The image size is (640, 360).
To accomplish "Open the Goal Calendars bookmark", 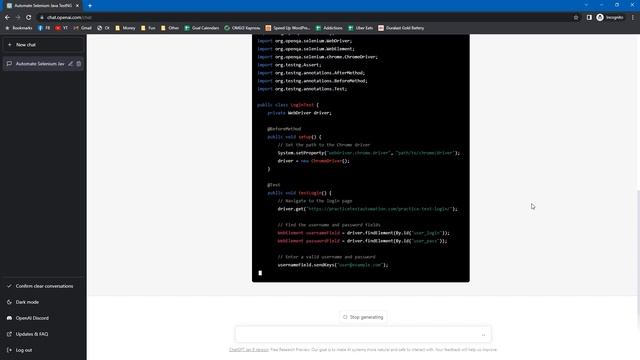I will (x=202, y=28).
